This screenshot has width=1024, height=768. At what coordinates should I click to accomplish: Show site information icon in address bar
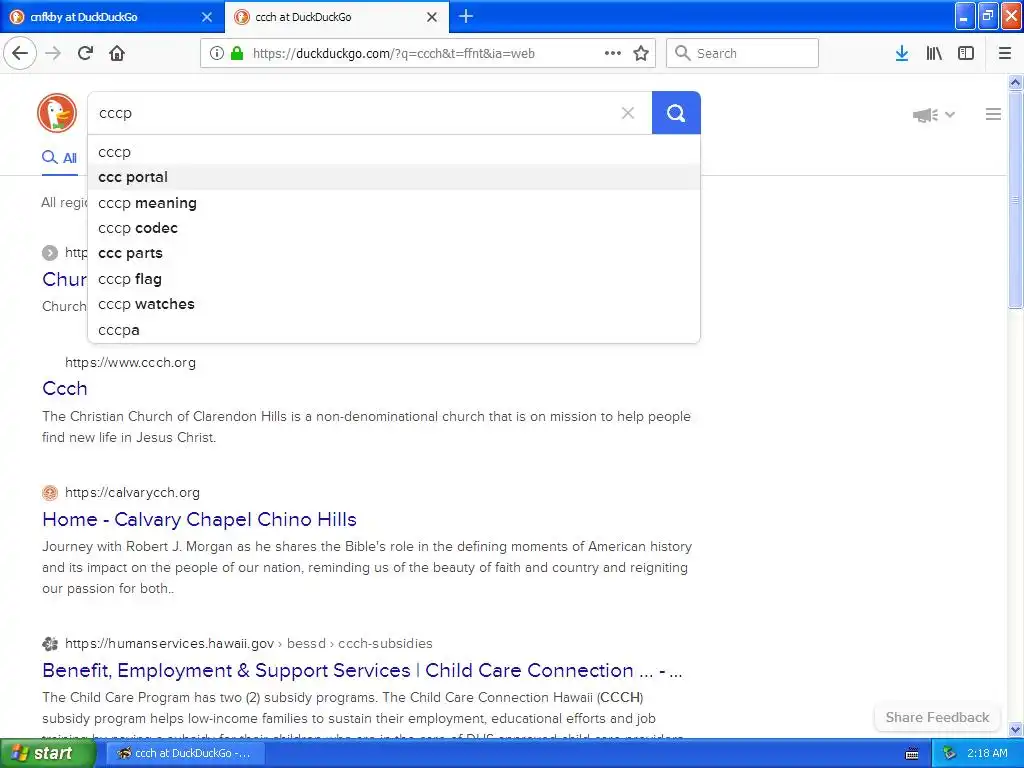tap(217, 53)
